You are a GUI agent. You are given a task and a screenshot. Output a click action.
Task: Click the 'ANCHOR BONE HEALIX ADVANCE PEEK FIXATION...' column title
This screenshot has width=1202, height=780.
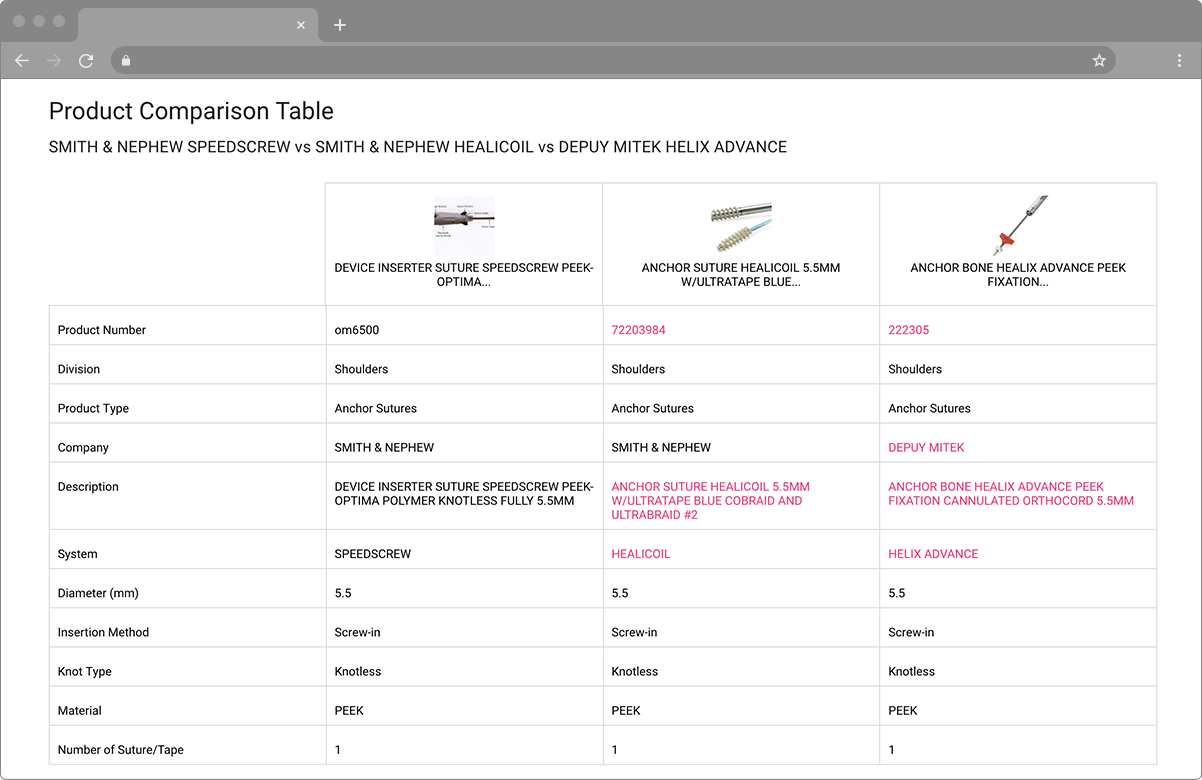(x=1018, y=275)
